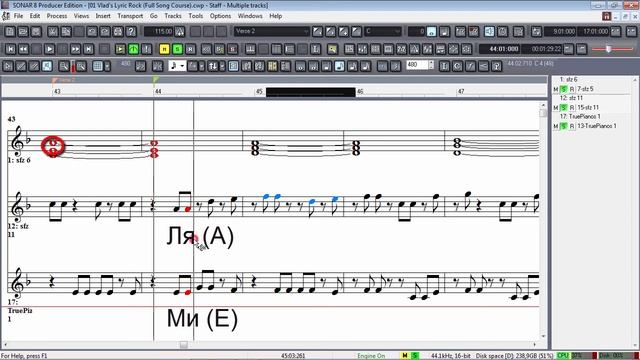Toggle the green global Solo button

tap(178, 49)
